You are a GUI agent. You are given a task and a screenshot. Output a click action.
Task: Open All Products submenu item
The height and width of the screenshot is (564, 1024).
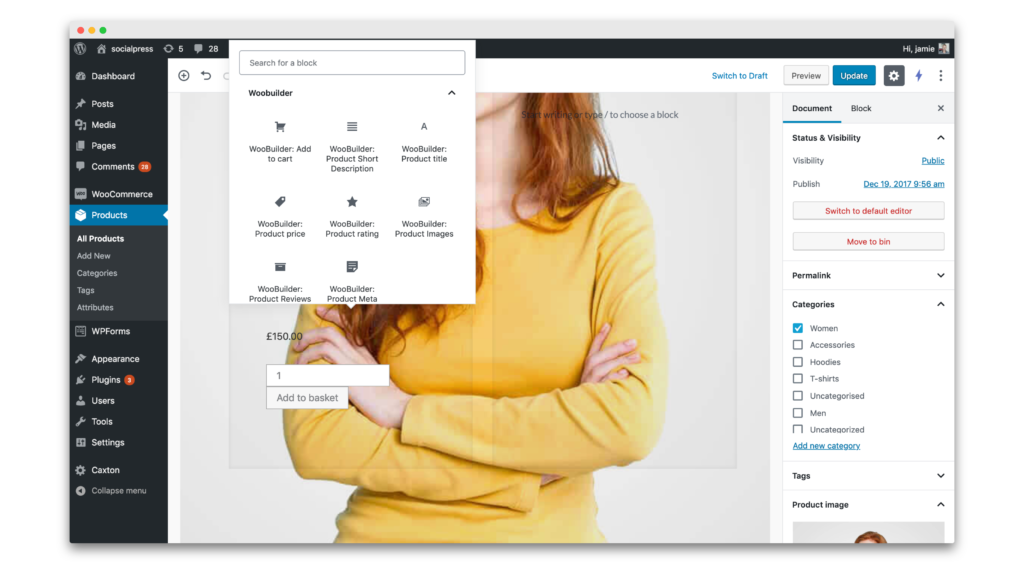click(x=100, y=239)
